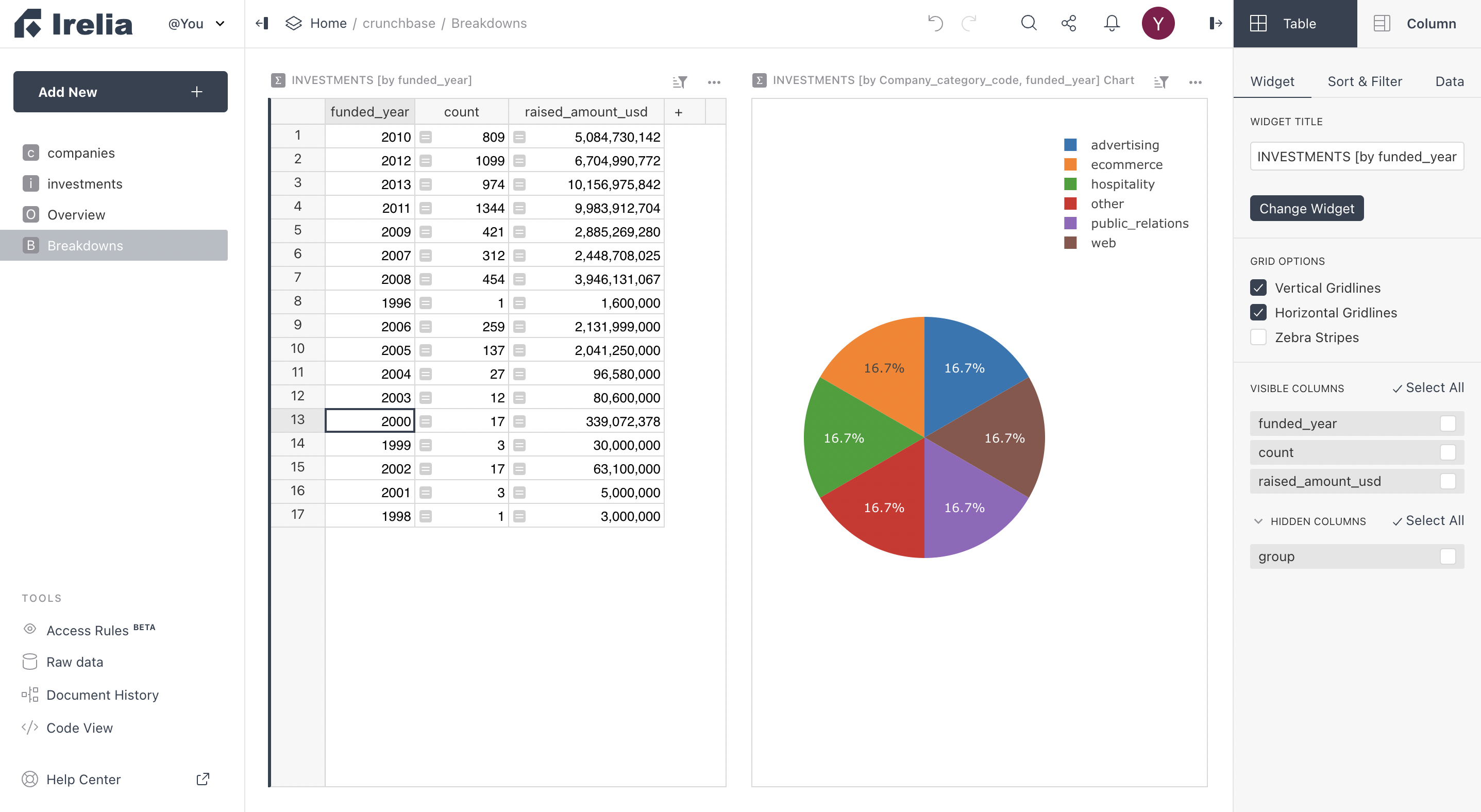Select row number 17
This screenshot has width=1481, height=812.
pos(297,514)
